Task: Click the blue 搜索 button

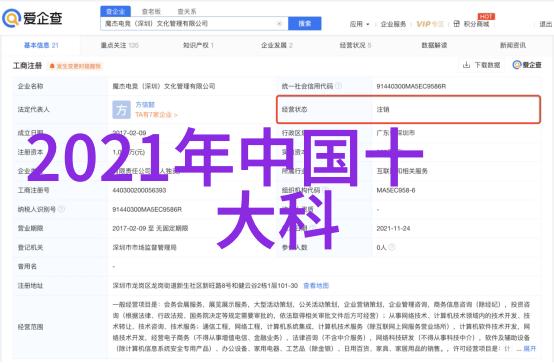Action: pos(305,24)
